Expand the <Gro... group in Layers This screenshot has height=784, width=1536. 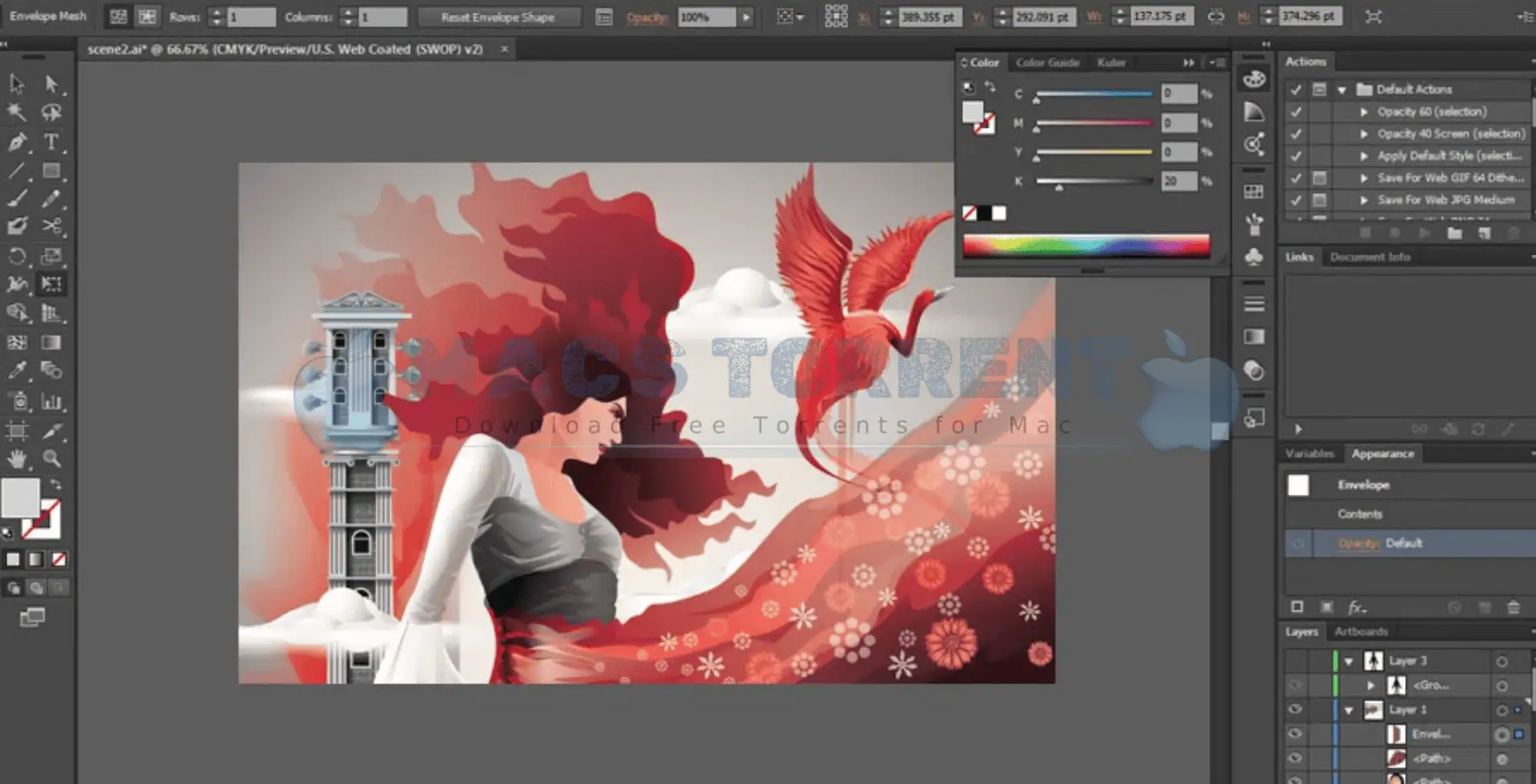(1371, 685)
